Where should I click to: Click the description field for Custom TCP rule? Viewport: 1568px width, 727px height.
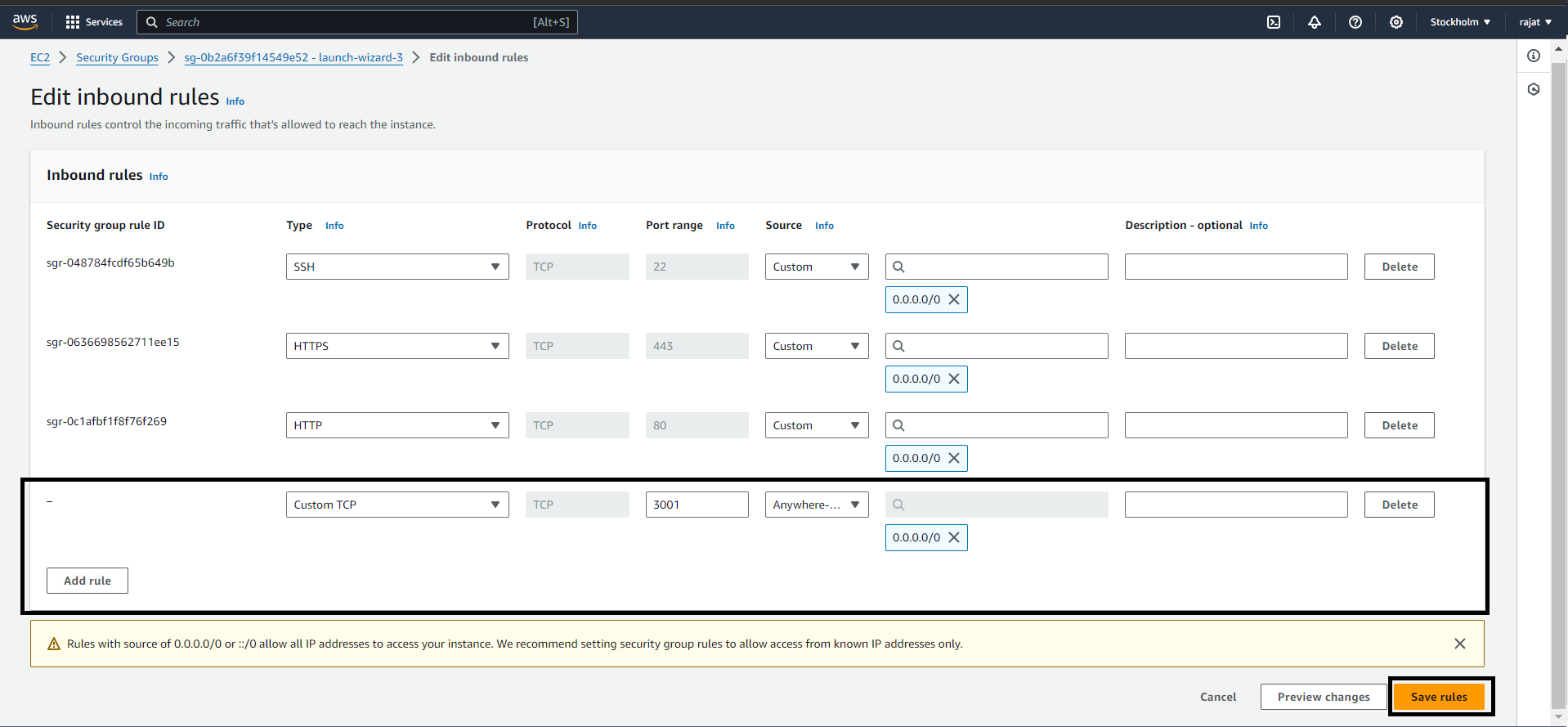(1236, 505)
